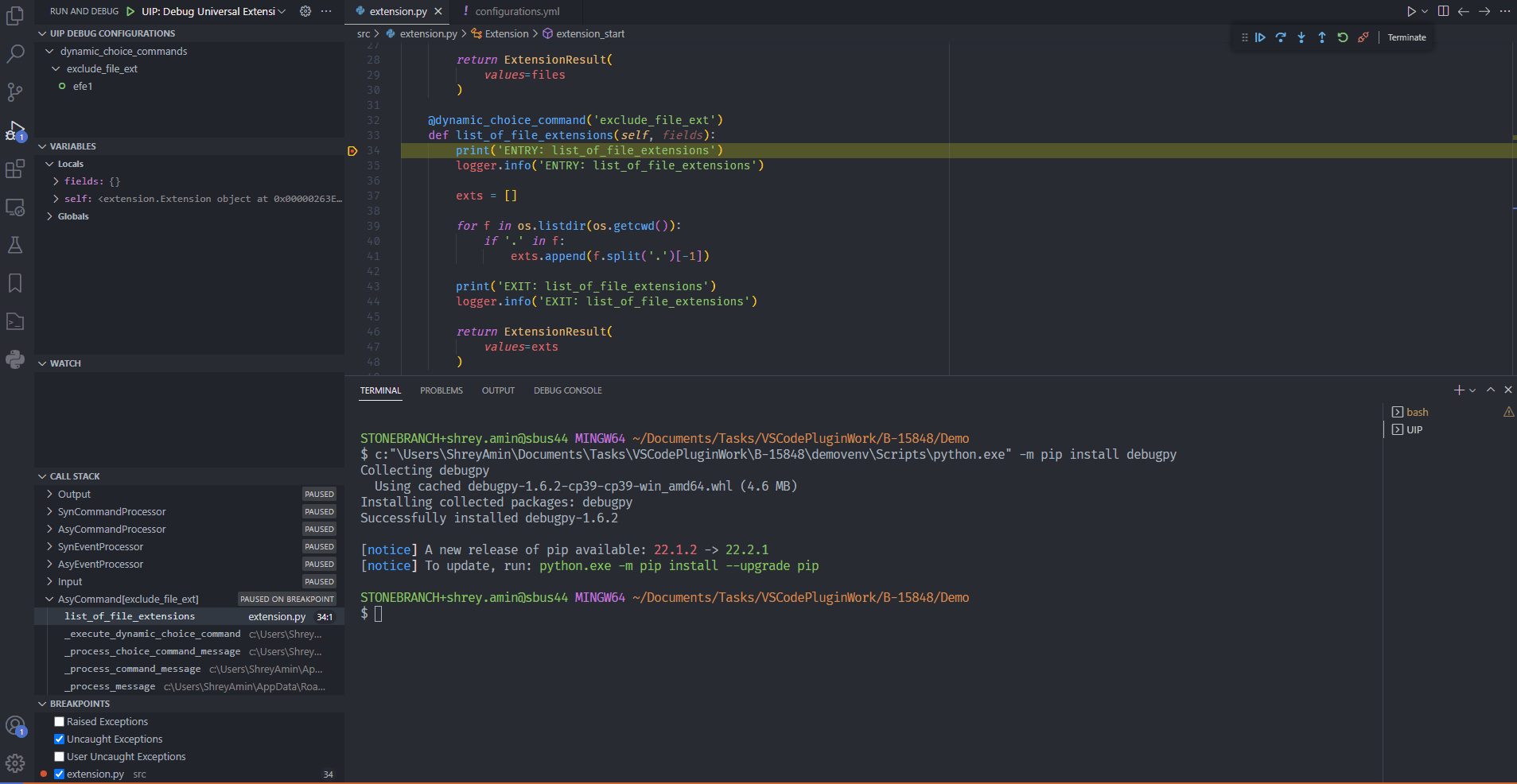Click the Continue debug button
The image size is (1517, 784).
[x=1260, y=37]
